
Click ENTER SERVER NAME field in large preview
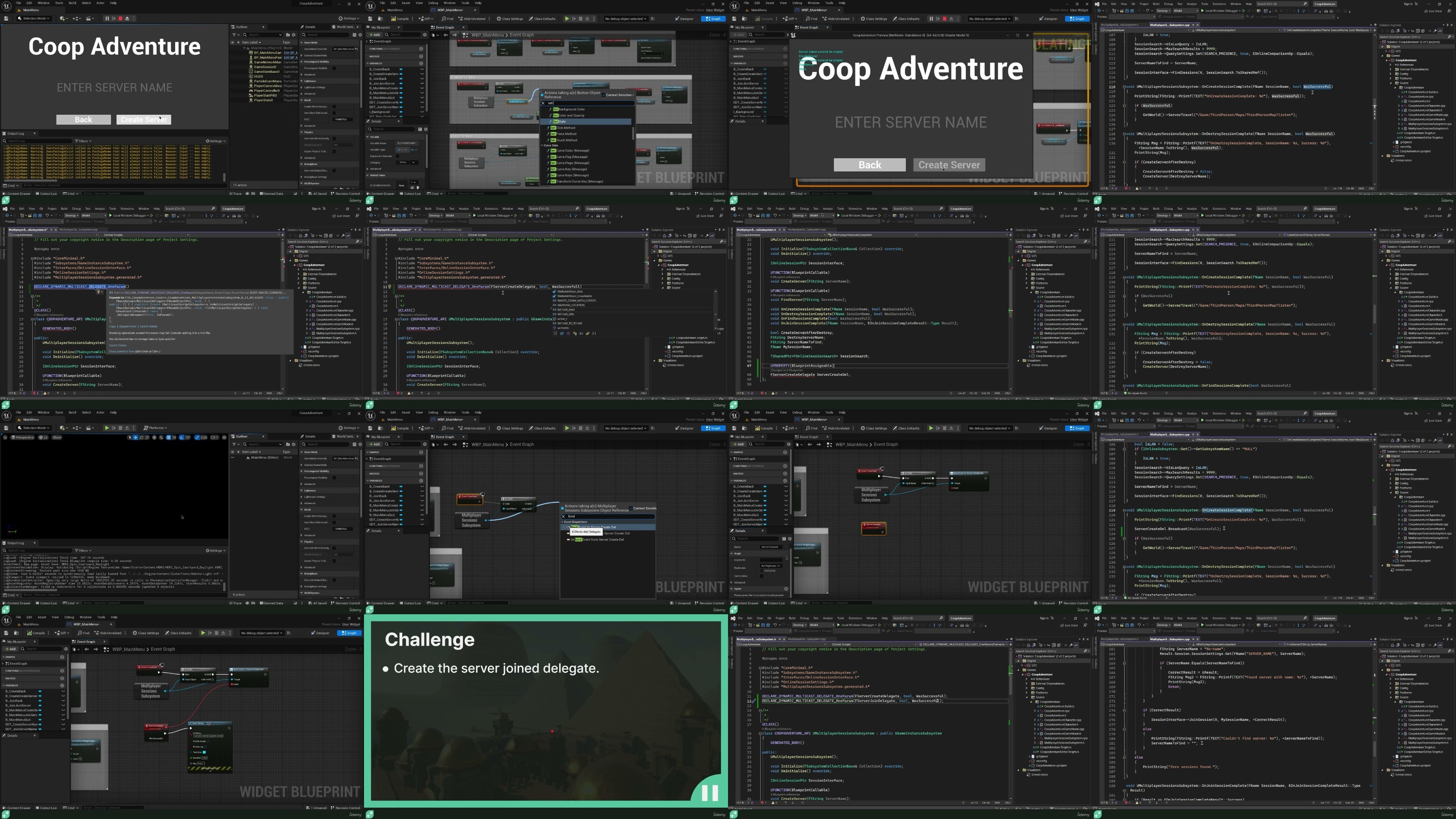910,122
